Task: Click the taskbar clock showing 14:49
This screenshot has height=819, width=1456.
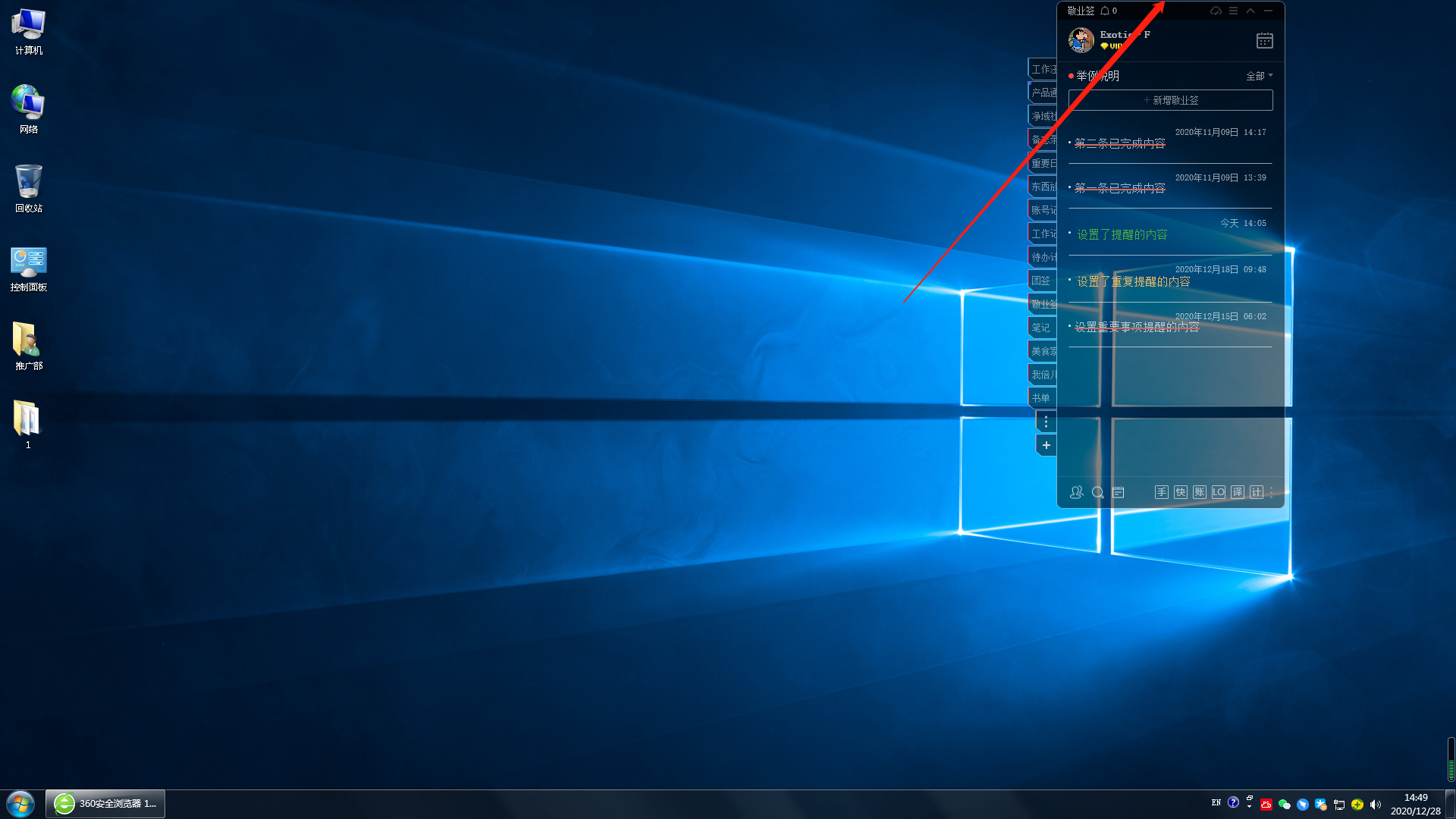Action: (1415, 804)
